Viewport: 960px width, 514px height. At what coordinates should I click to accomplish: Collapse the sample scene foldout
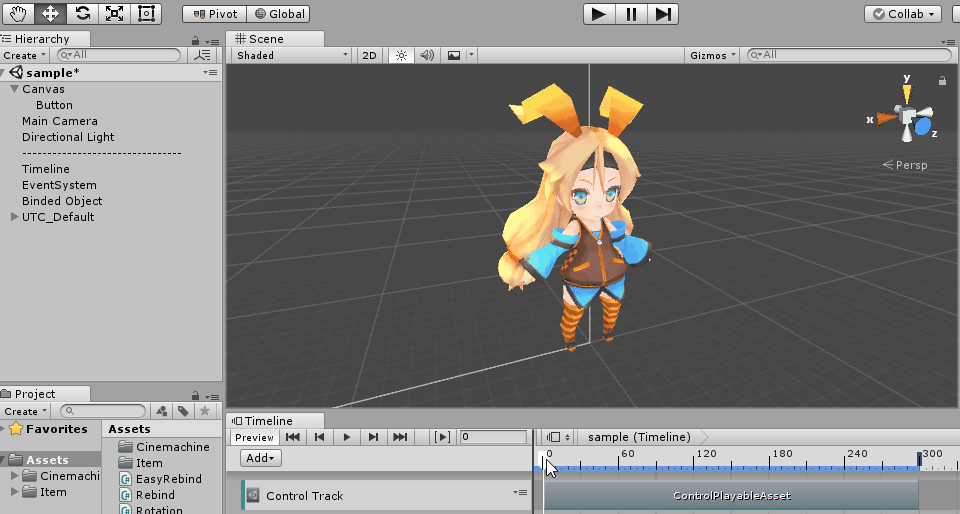point(4,73)
